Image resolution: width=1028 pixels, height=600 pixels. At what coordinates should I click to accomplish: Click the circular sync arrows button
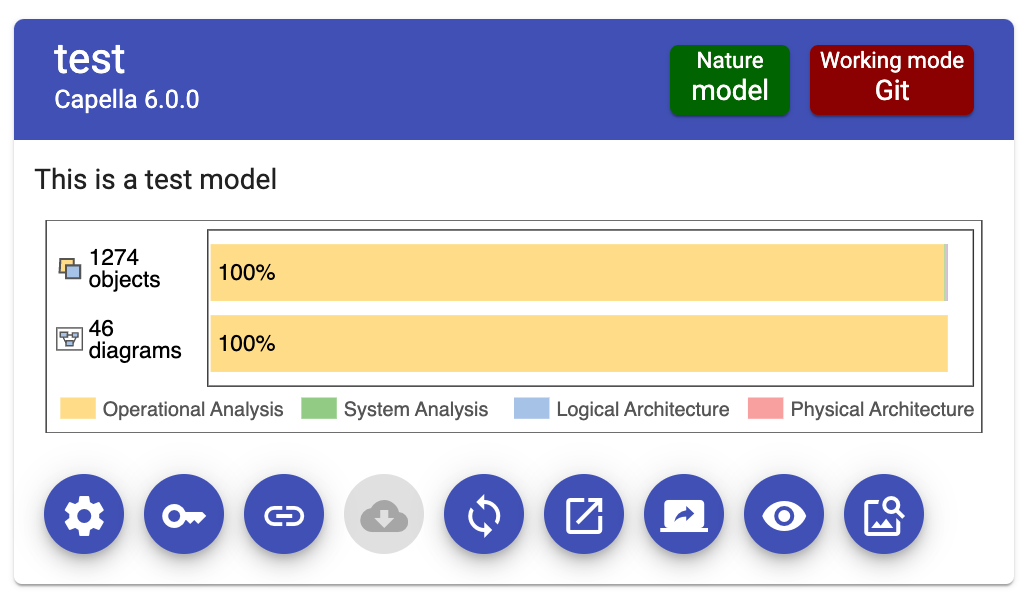click(x=484, y=515)
